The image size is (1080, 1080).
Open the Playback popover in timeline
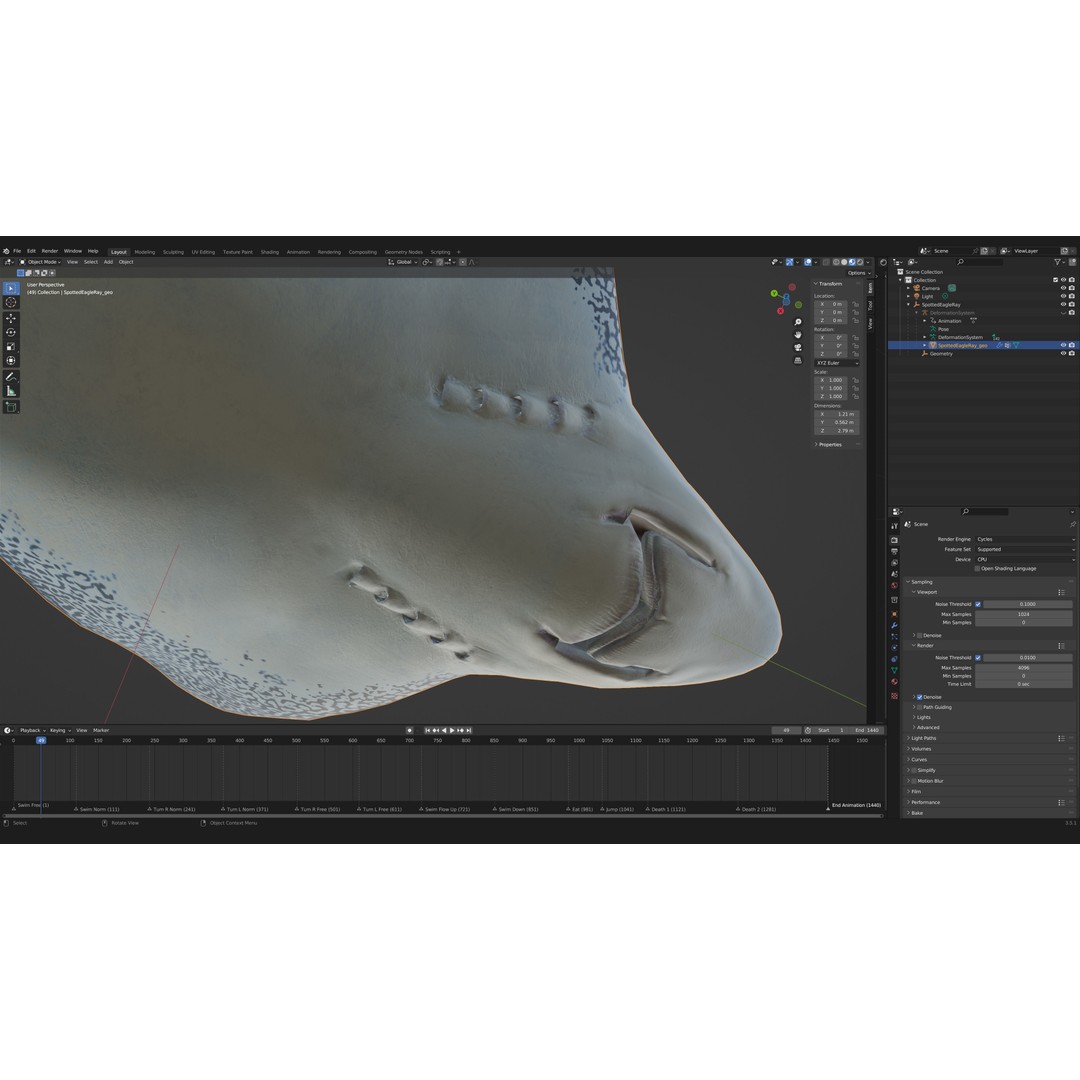tap(32, 731)
